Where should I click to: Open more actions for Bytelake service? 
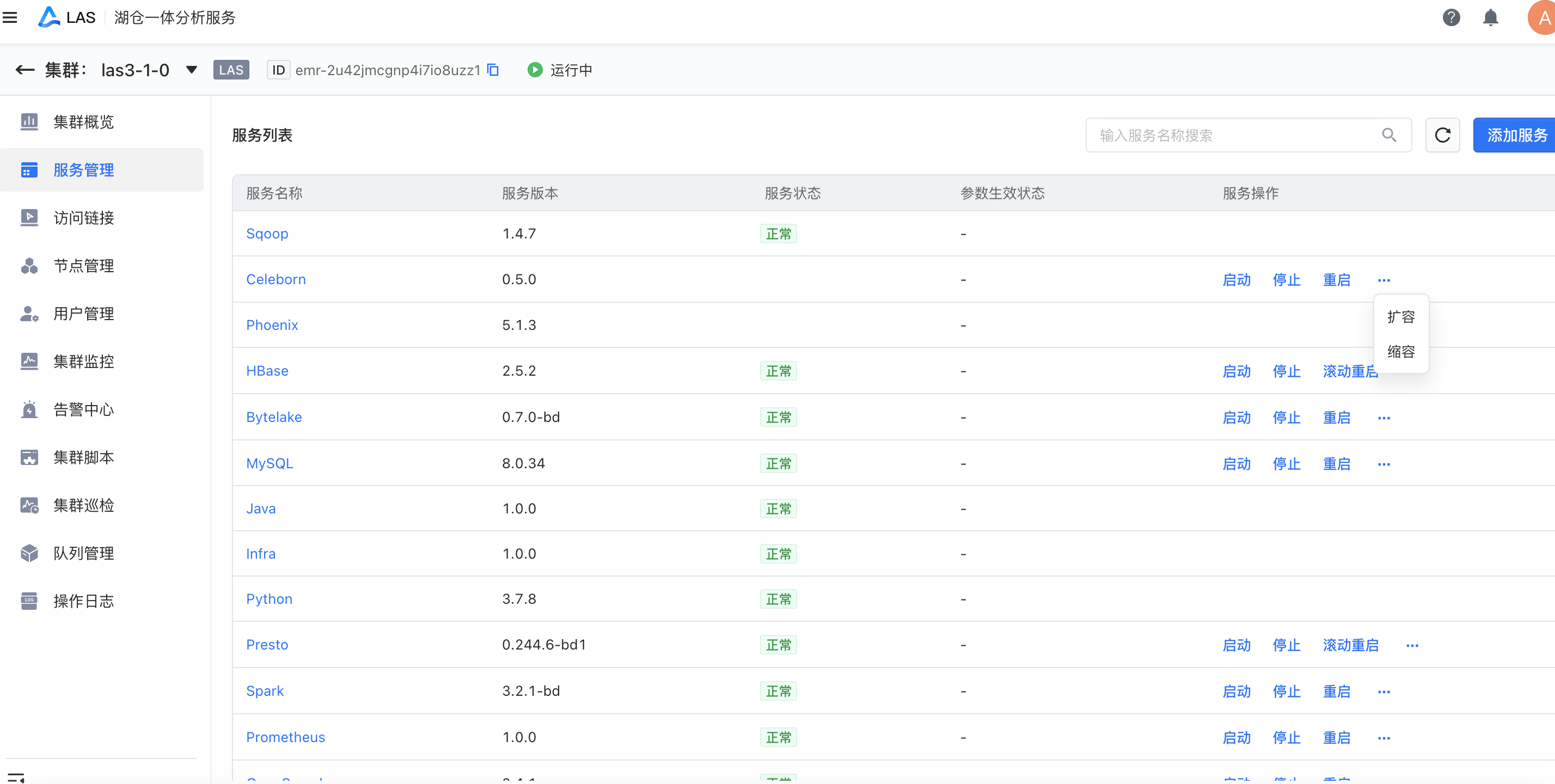(x=1383, y=418)
